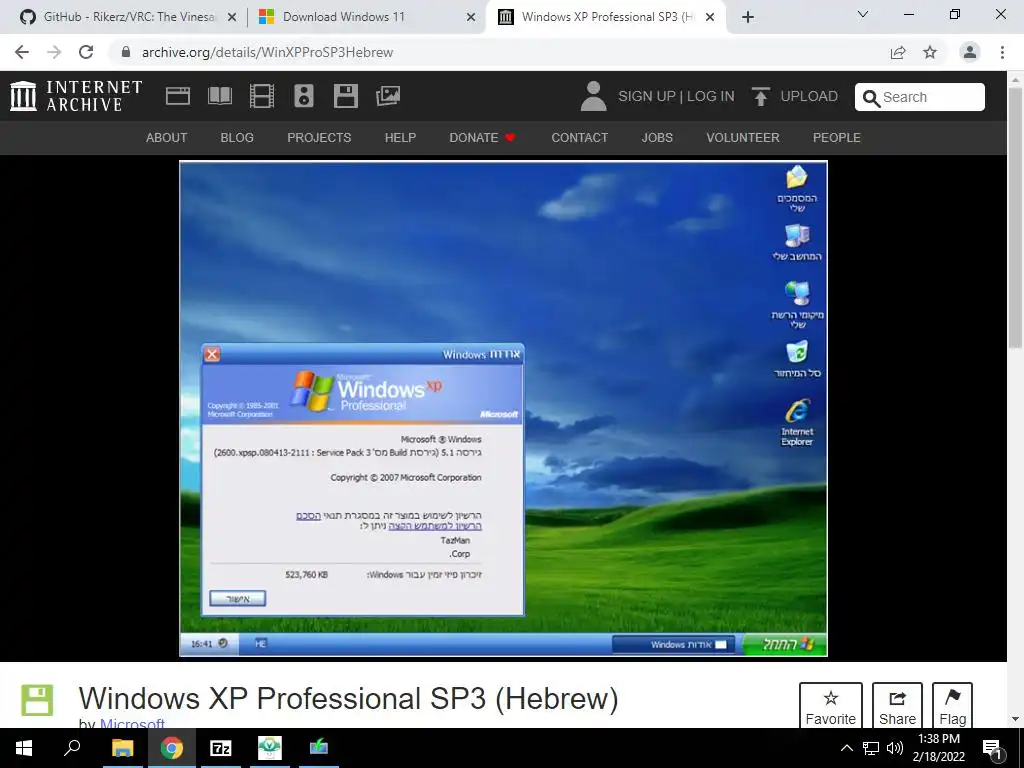Click the Chrome taskbar icon
This screenshot has width=1024, height=768.
[172, 748]
